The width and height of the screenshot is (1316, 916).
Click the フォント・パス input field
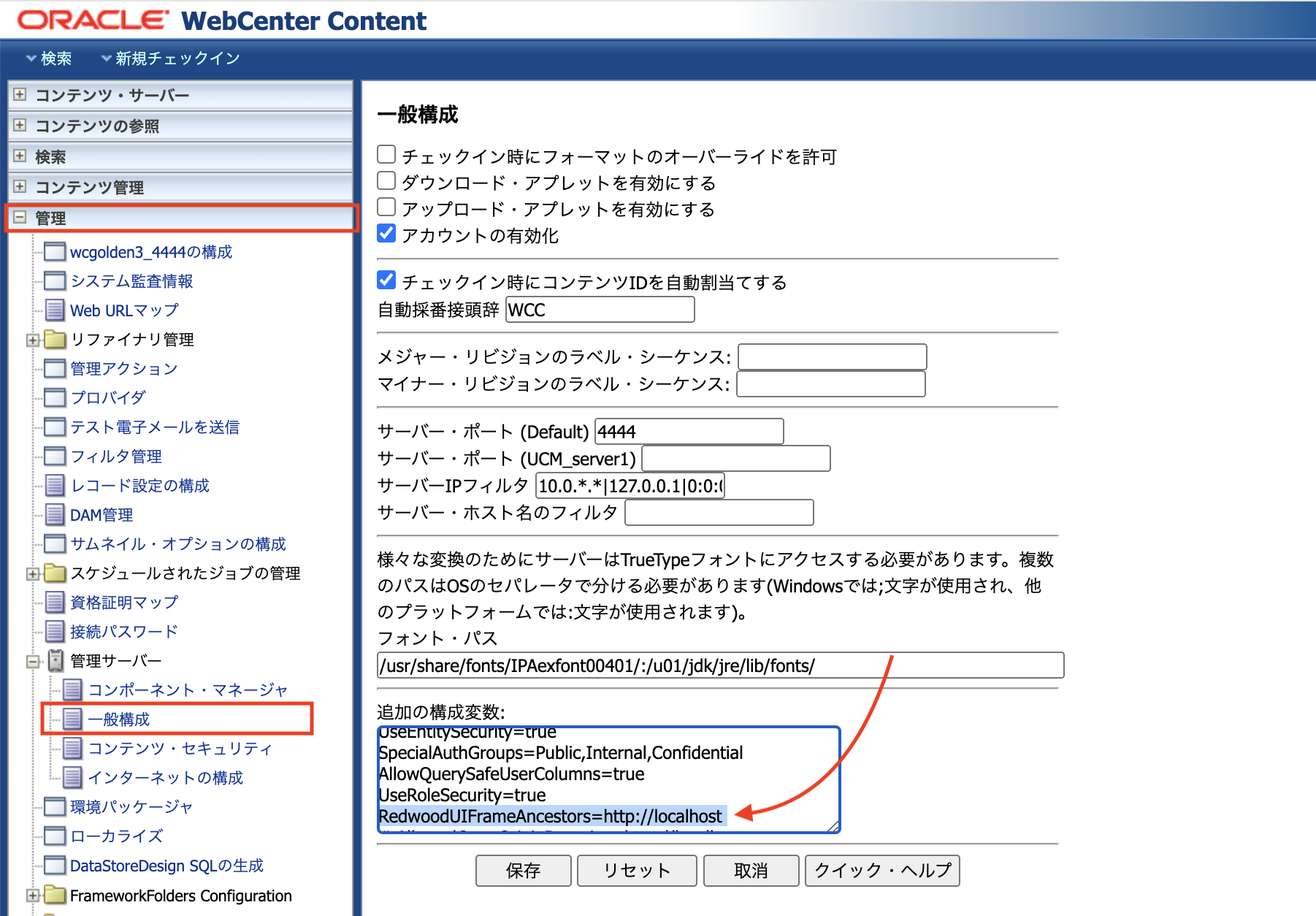click(x=721, y=665)
